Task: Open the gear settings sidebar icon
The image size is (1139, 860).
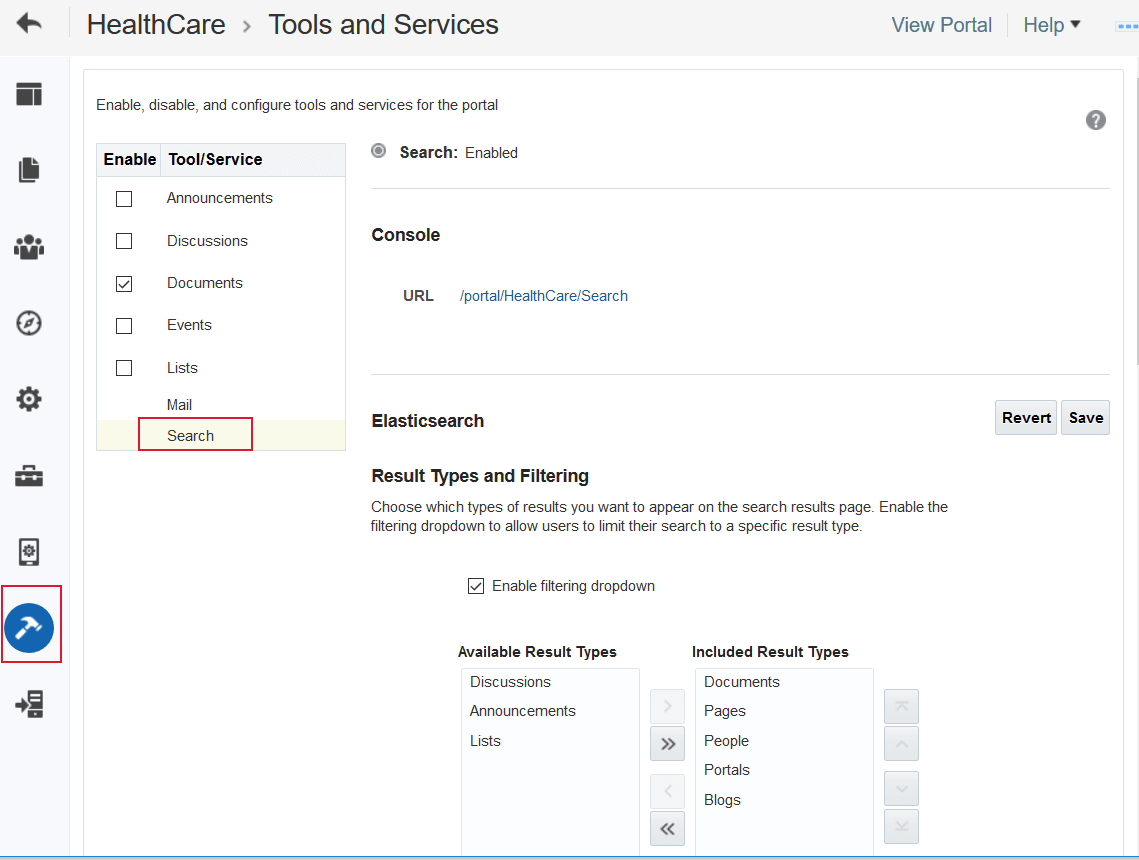Action: coord(29,399)
